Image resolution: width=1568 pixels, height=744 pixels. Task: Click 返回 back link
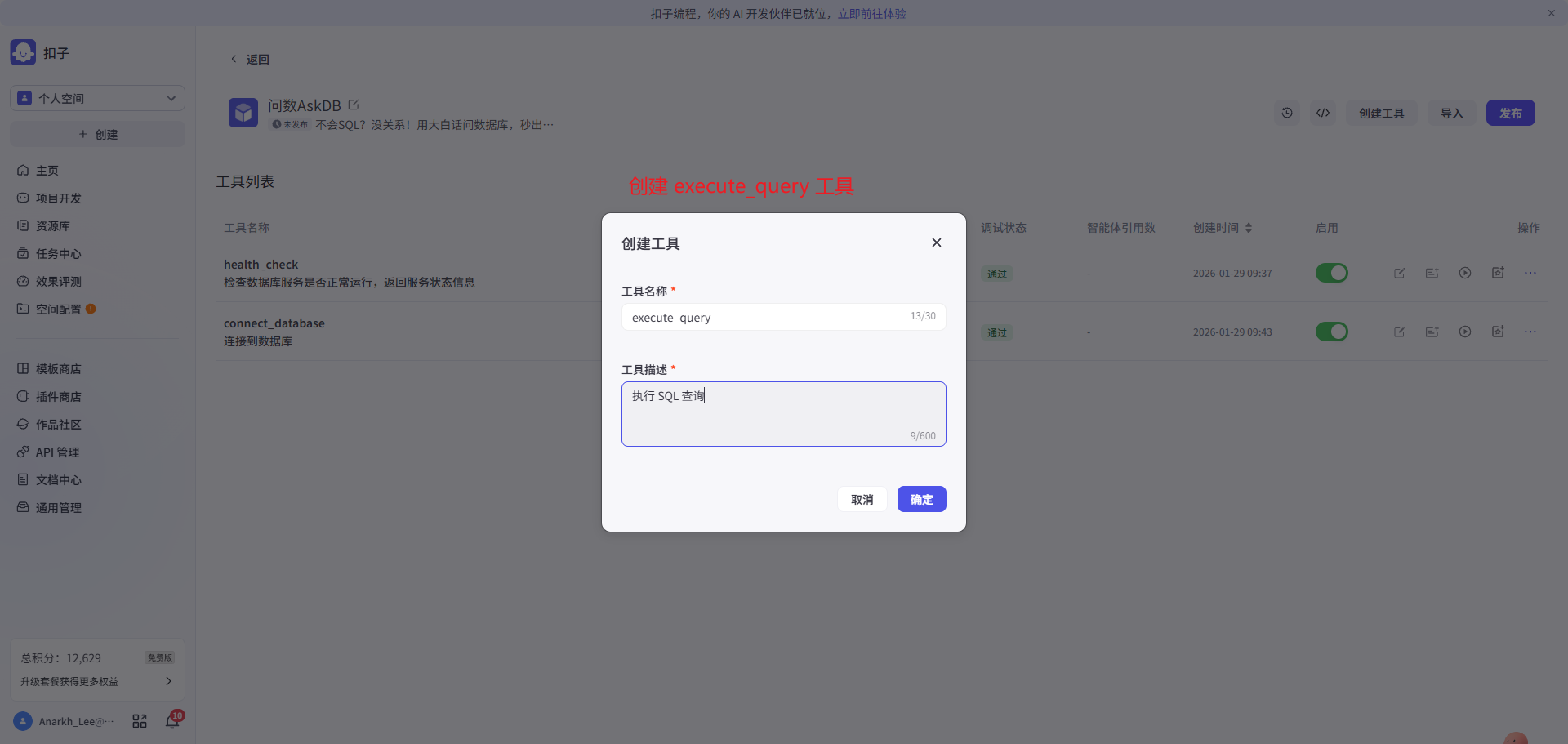point(249,59)
